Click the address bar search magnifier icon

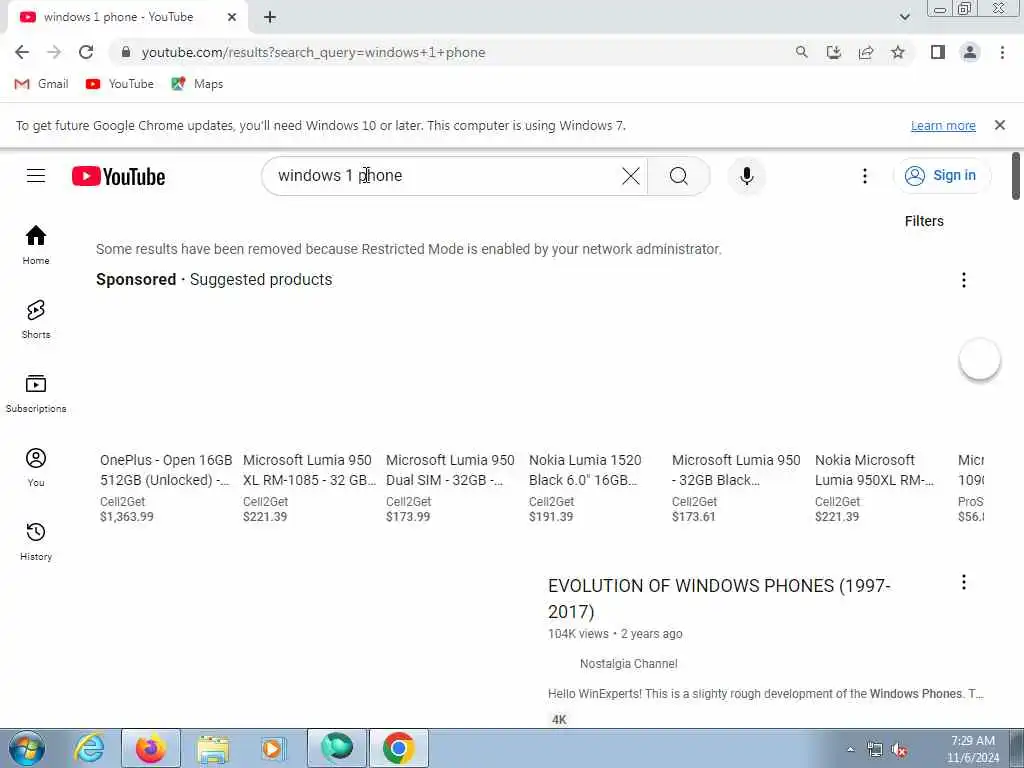point(801,52)
